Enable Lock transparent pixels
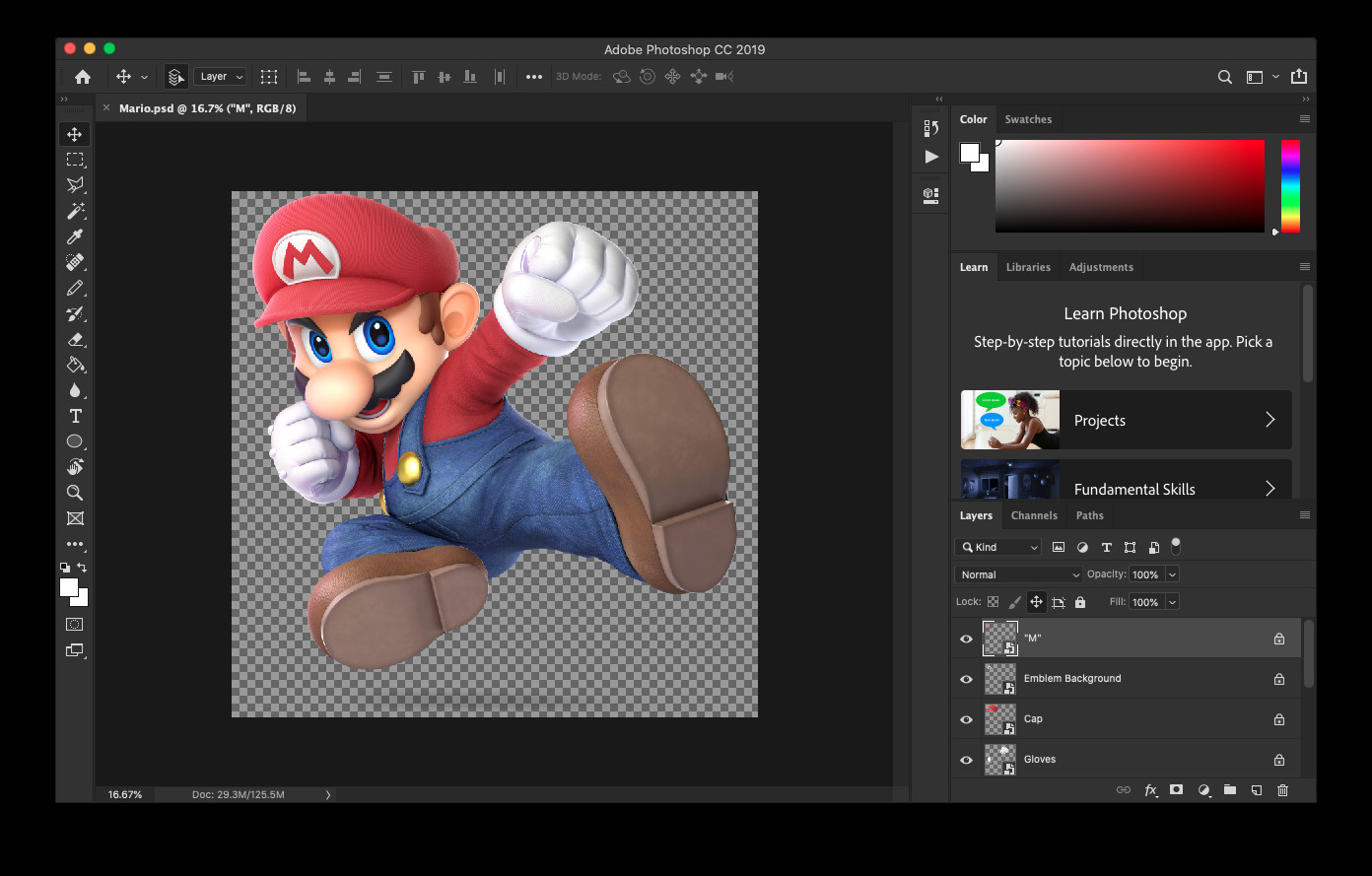The image size is (1372, 876). click(994, 601)
